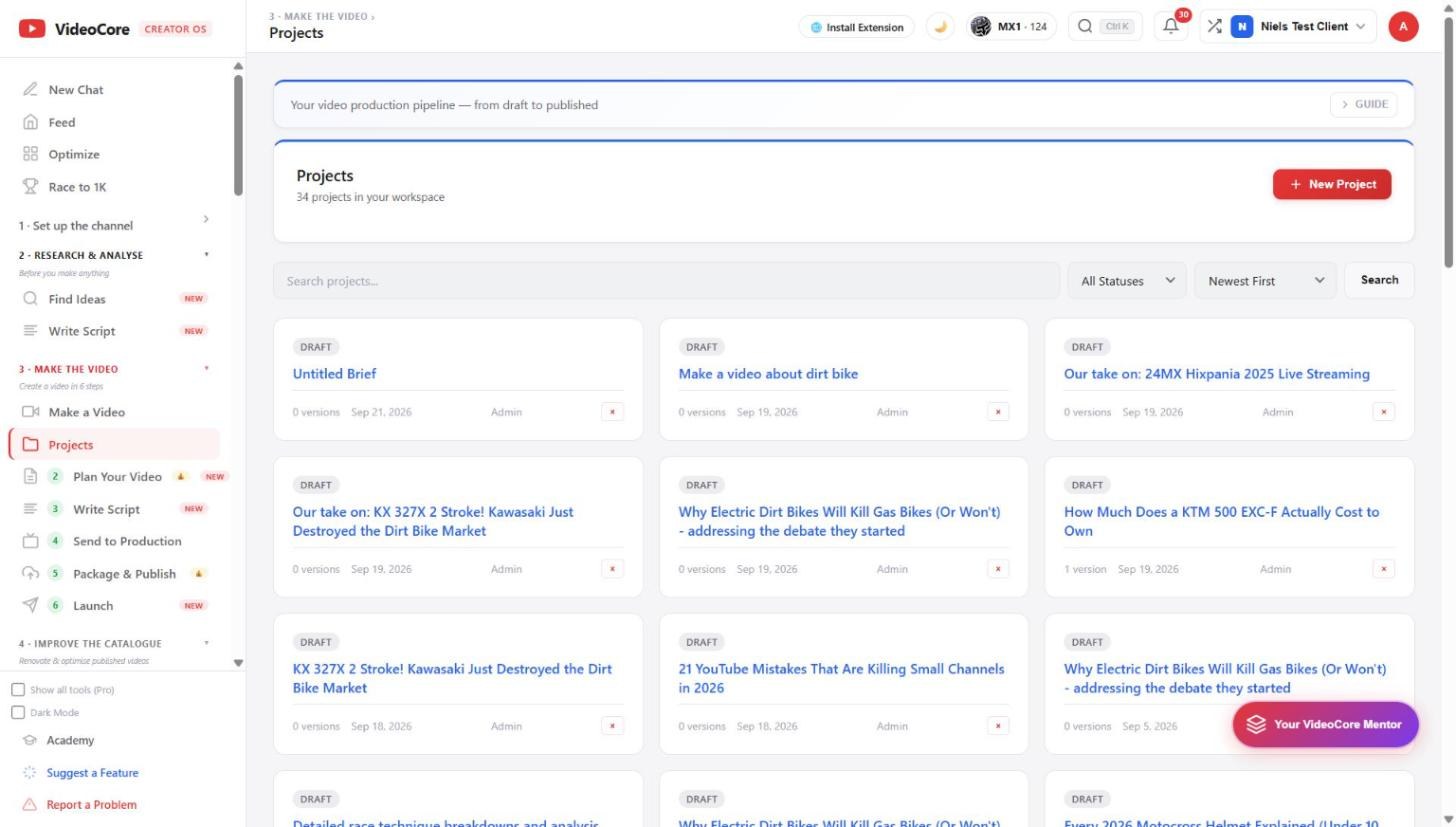
Task: Click sidebar scroll-down arrow
Action: (x=238, y=663)
